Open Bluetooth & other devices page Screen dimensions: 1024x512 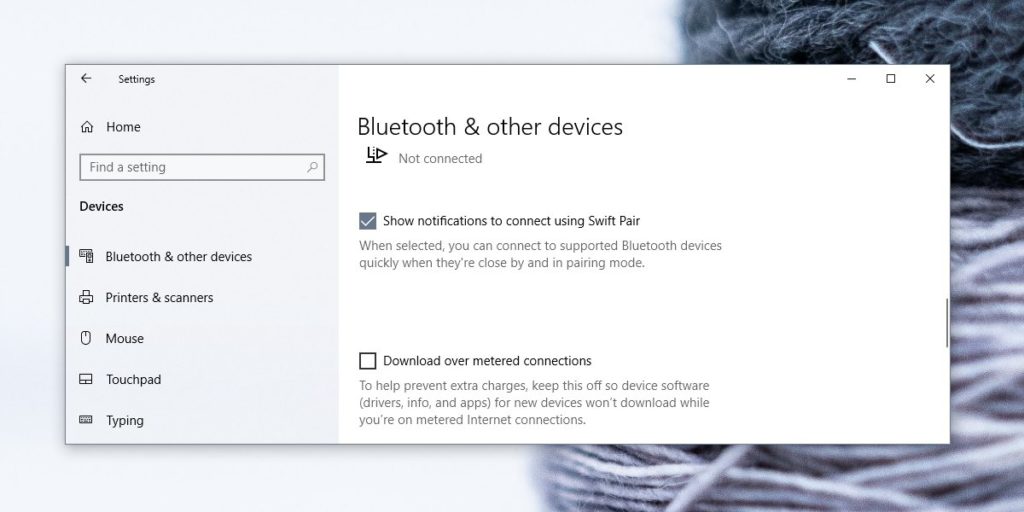[178, 256]
